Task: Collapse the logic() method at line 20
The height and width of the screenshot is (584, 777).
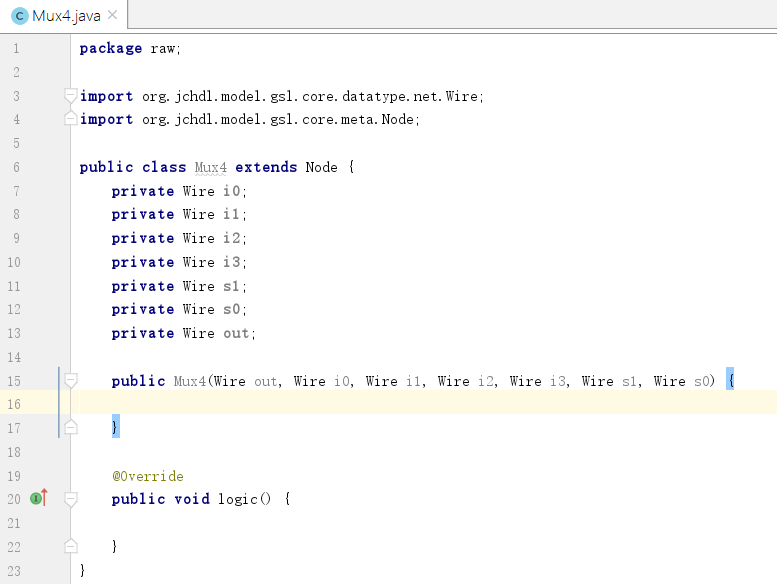Action: 70,498
